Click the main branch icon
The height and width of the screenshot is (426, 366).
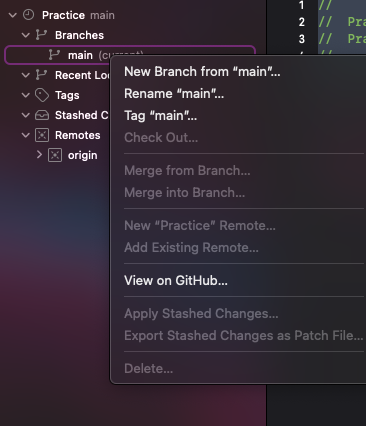54,55
